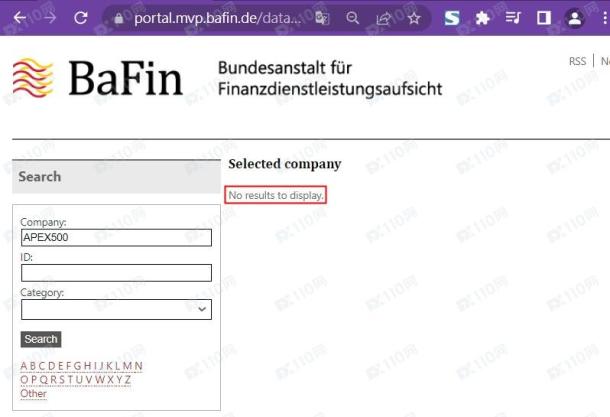Select letter F in company index

69,366
